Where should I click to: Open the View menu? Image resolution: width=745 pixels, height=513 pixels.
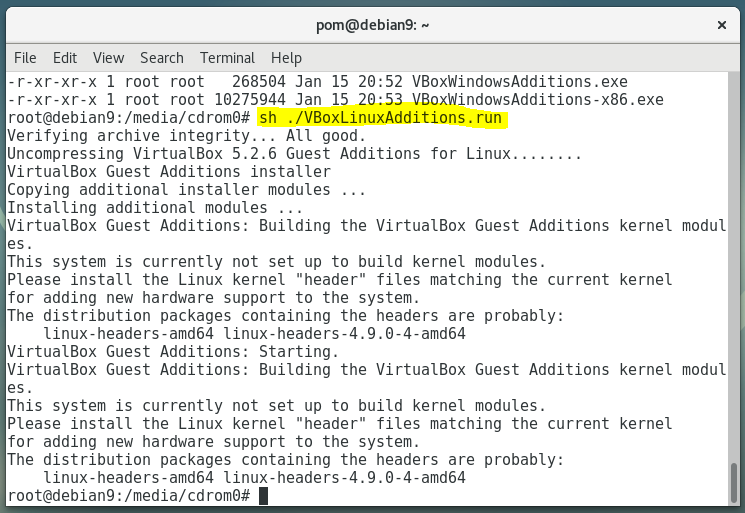click(108, 58)
